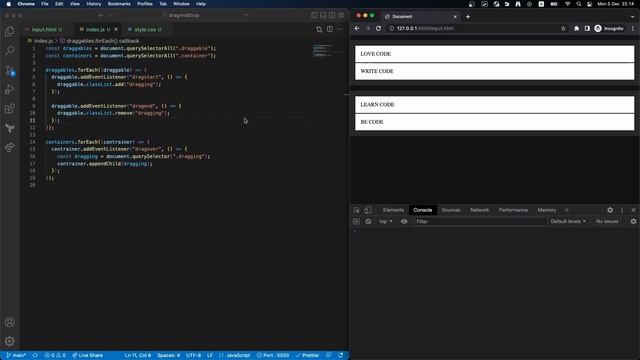This screenshot has height=360, width=640.
Task: Show more DevTools tabs chevron
Action: [x=567, y=210]
